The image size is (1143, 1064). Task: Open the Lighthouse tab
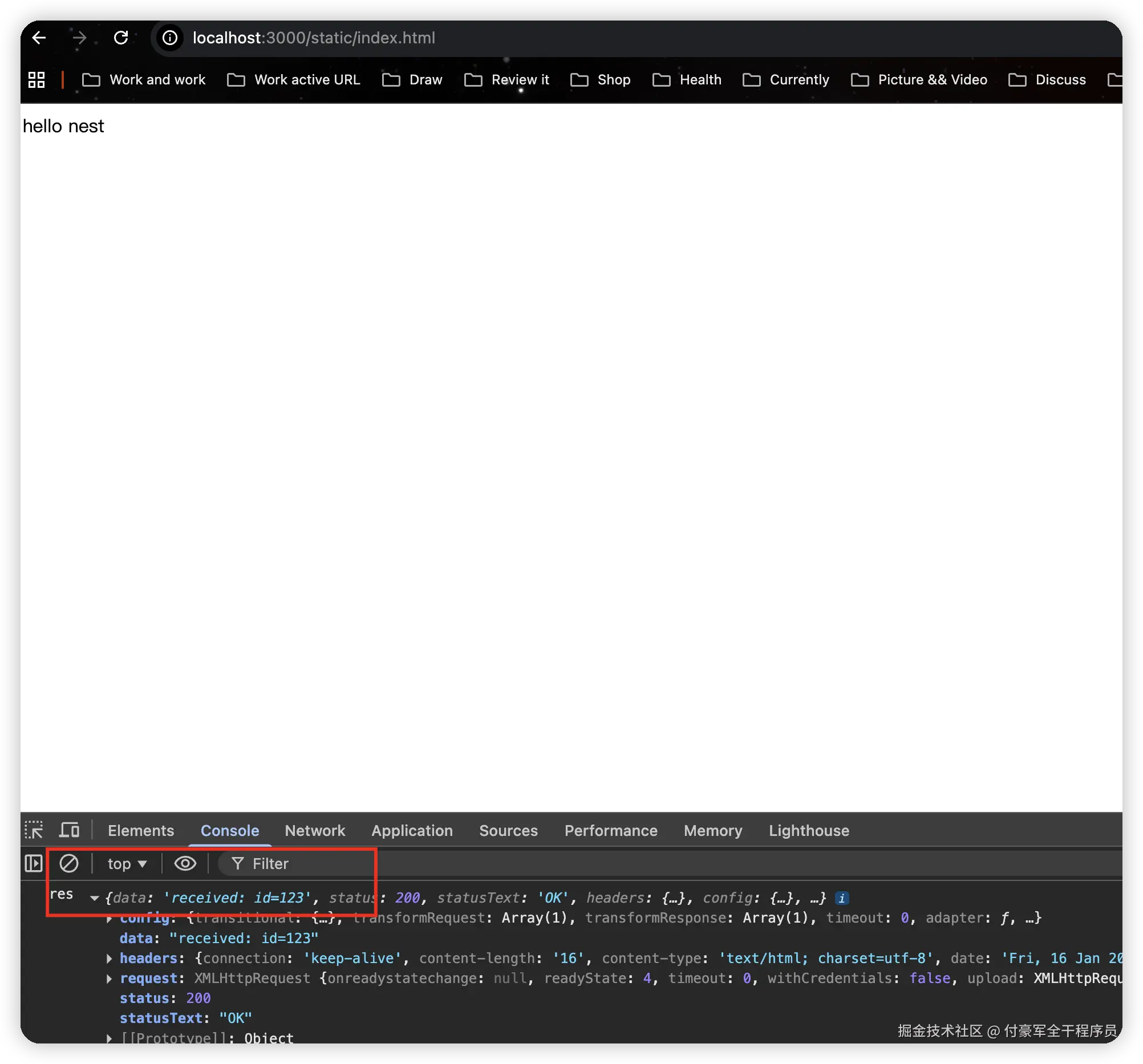pyautogui.click(x=809, y=831)
